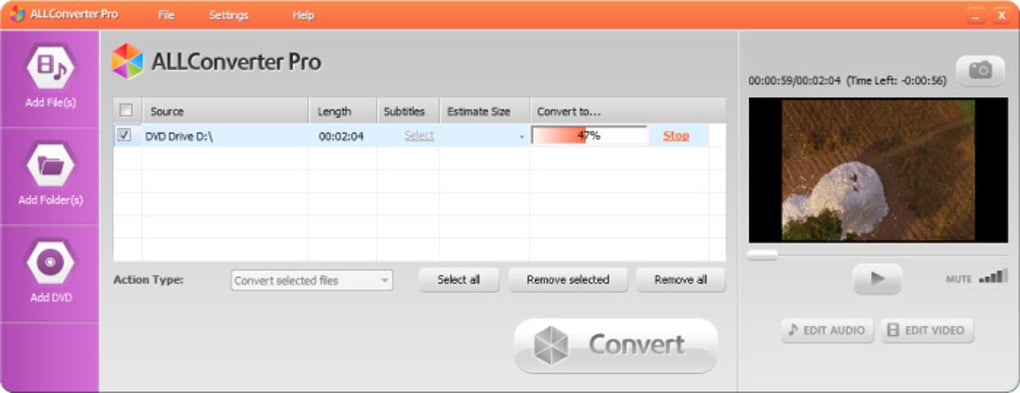The image size is (1020, 393).
Task: Take a snapshot with the camera icon
Action: 980,70
